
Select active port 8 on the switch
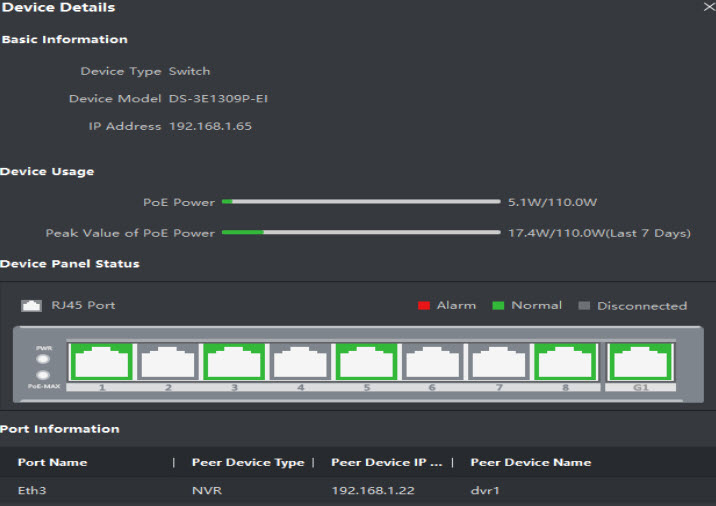[x=567, y=361]
